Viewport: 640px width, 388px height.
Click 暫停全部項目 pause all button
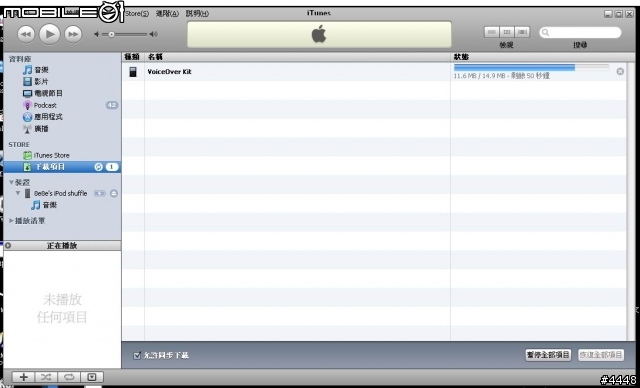(x=548, y=355)
